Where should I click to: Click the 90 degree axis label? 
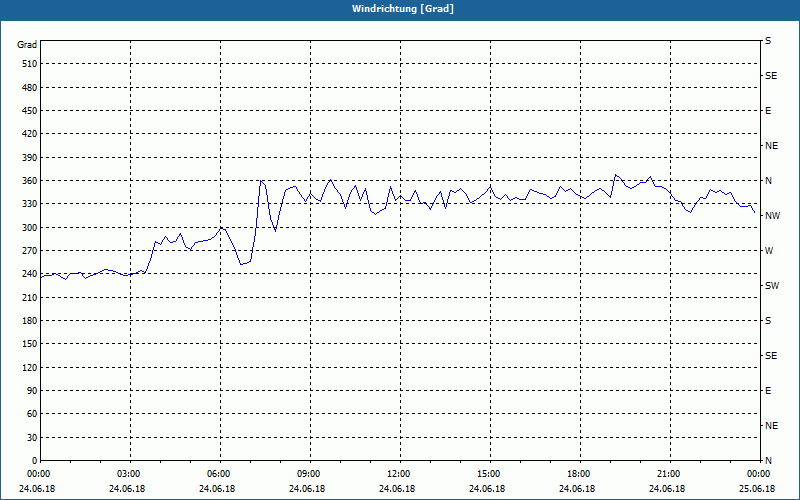tap(32, 391)
